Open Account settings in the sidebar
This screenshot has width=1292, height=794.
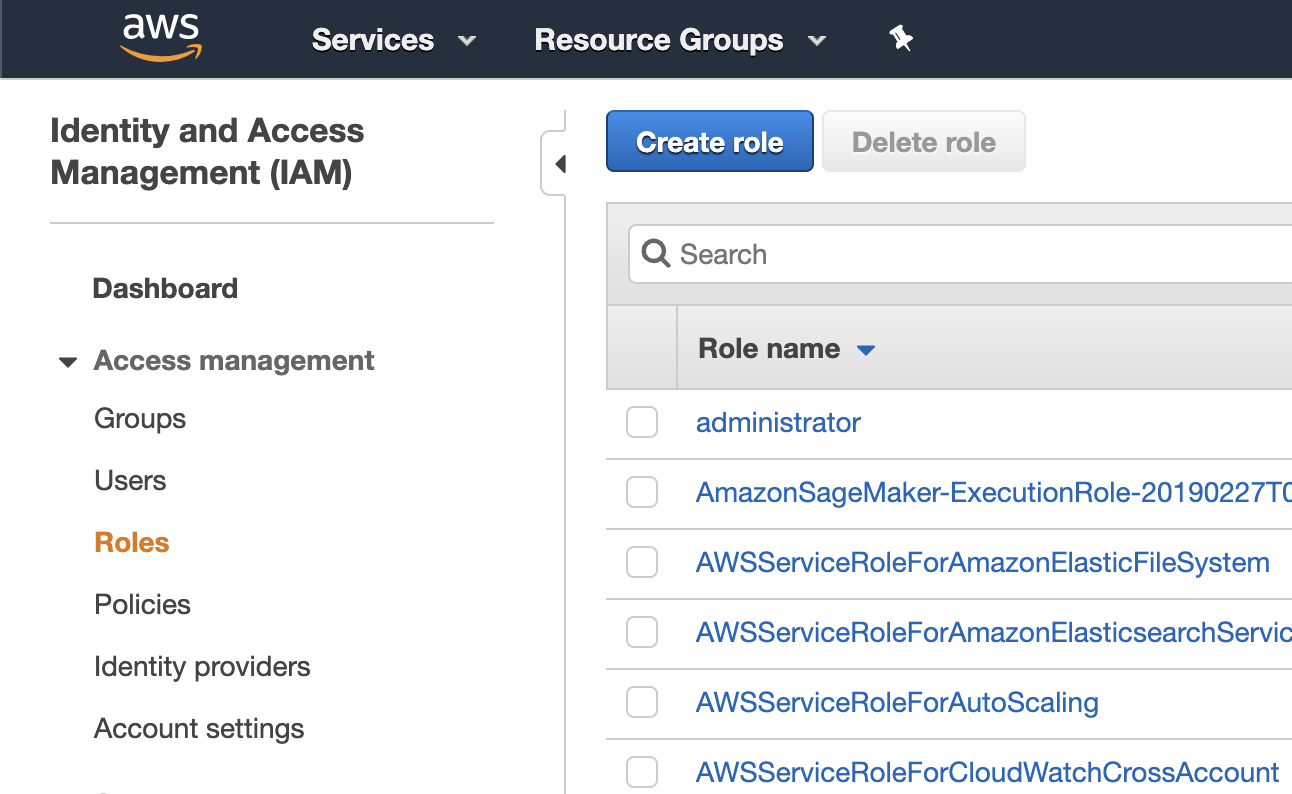pos(199,729)
